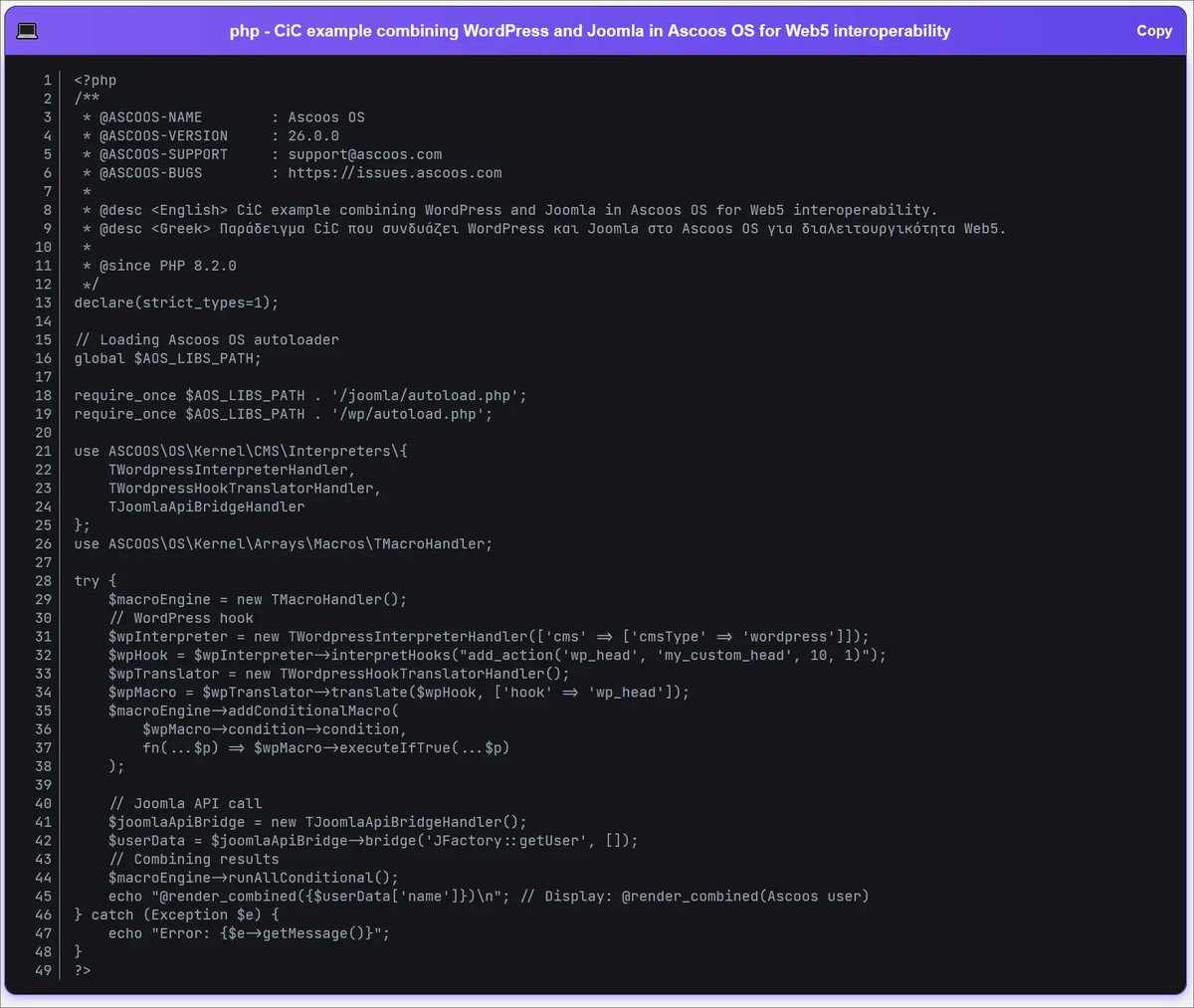Click the '// WordPress hook' comment
Image resolution: width=1194 pixels, height=1008 pixels.
click(181, 618)
